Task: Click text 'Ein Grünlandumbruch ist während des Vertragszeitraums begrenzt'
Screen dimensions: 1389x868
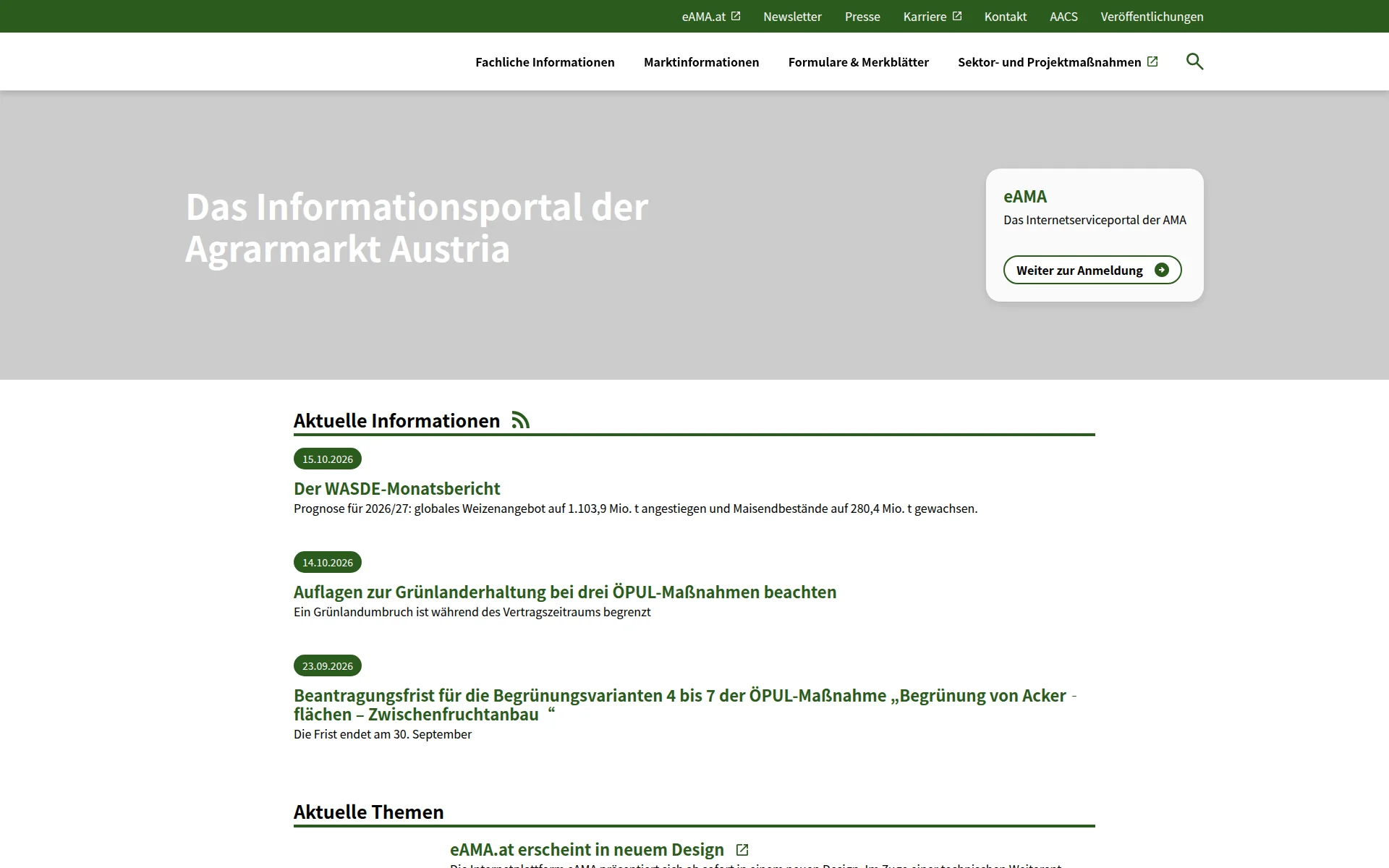Action: (472, 612)
